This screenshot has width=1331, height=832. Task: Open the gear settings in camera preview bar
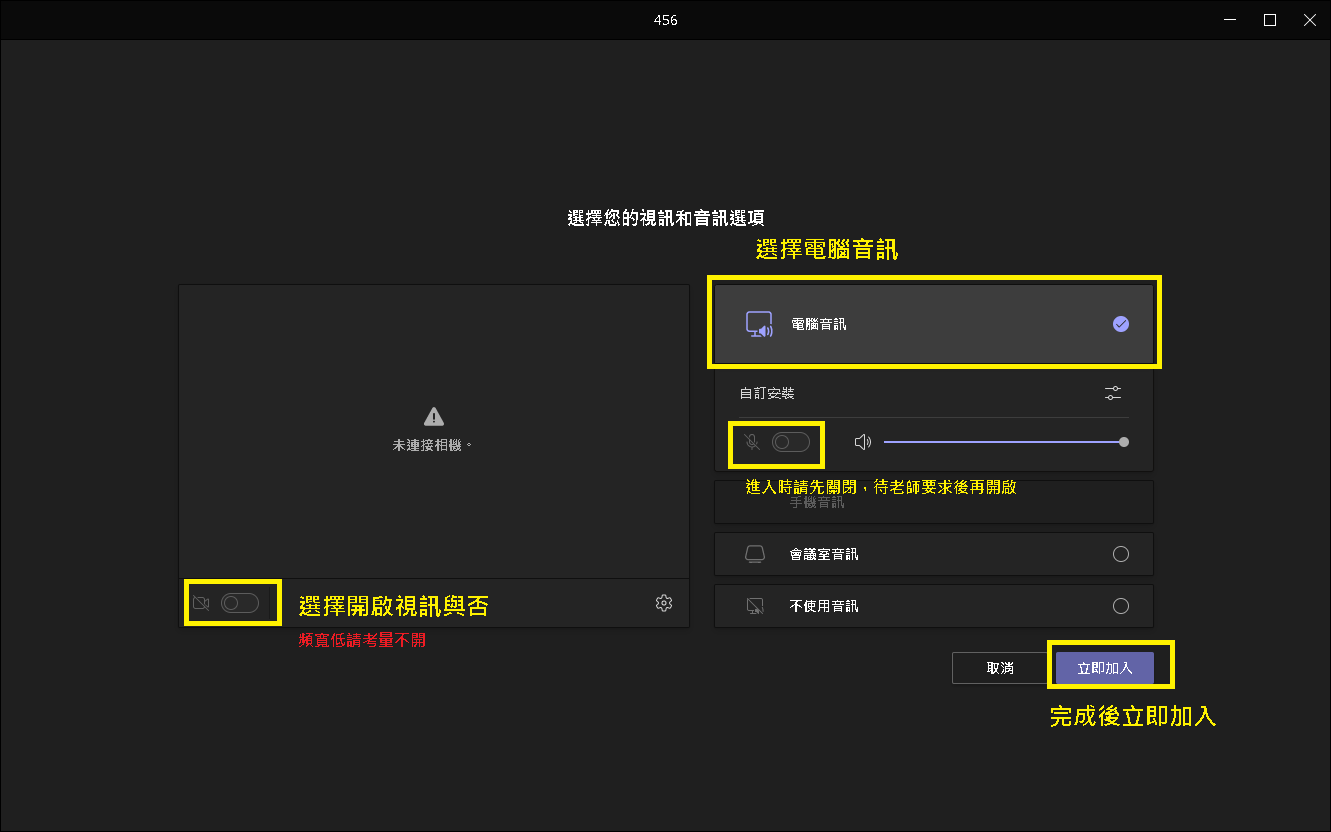[664, 603]
